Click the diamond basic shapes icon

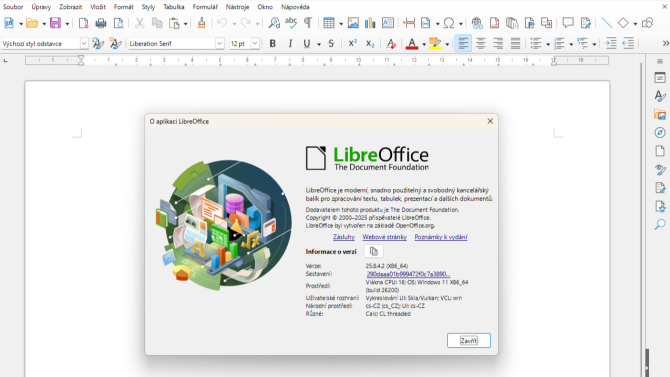[x=623, y=23]
